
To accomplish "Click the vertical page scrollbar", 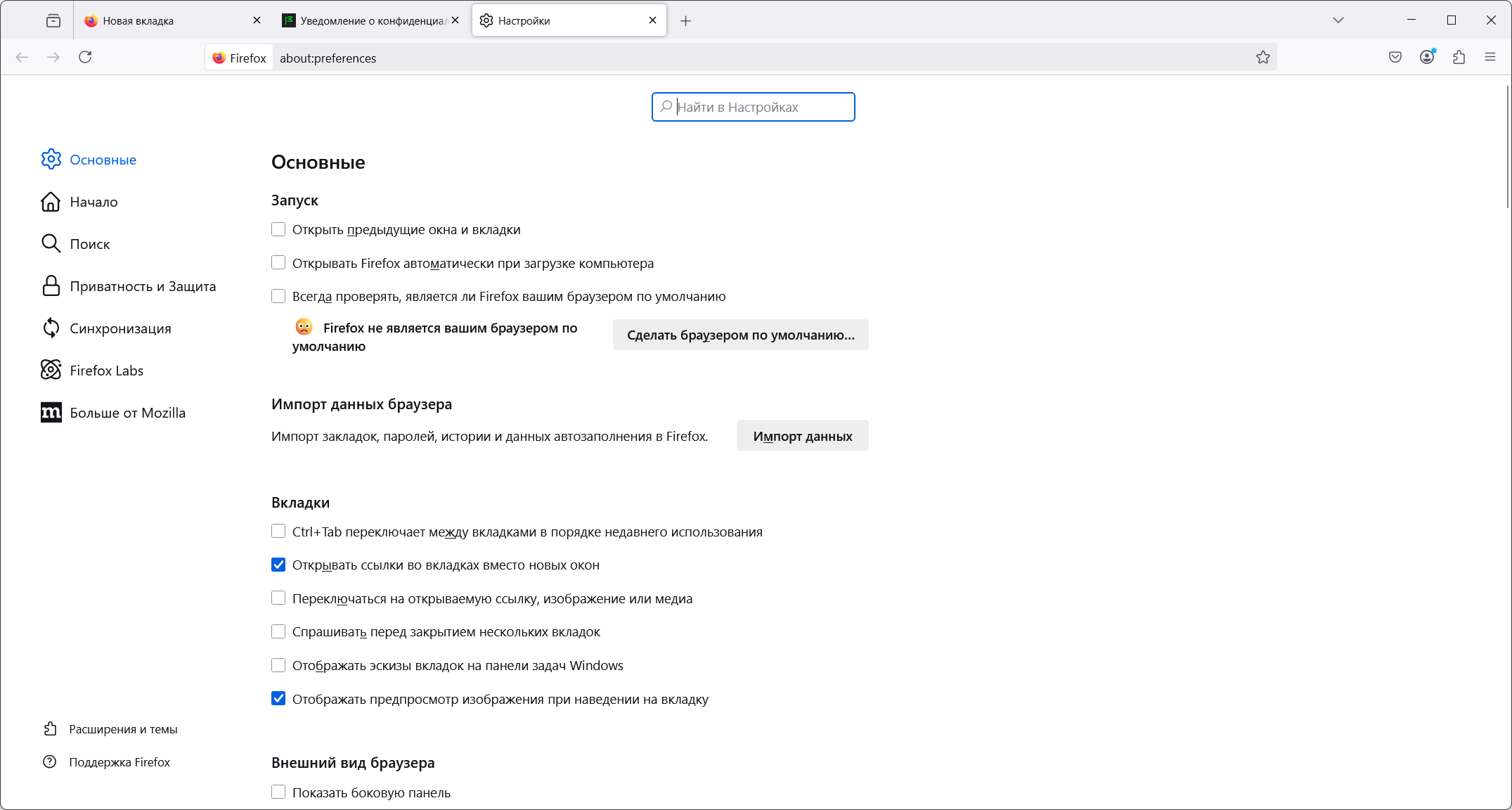I will (1508, 148).
